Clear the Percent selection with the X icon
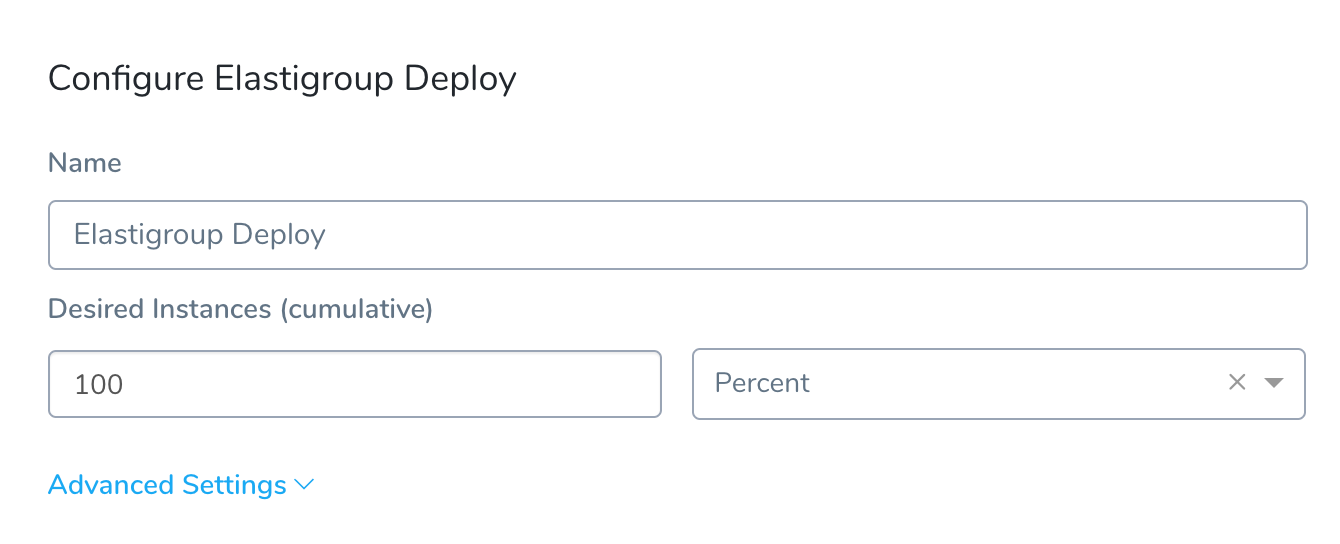The image size is (1340, 544). (x=1237, y=382)
